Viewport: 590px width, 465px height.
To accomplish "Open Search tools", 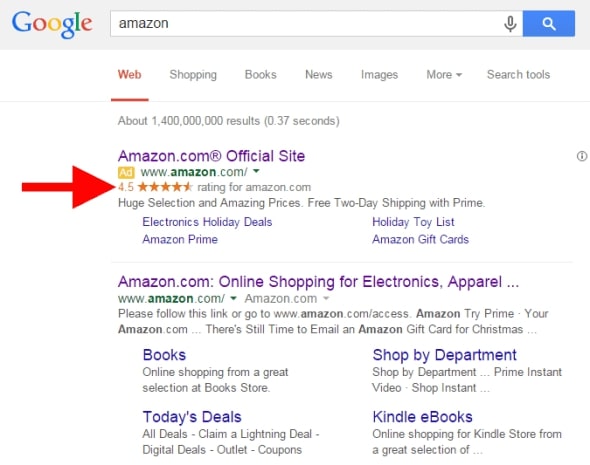I will [518, 74].
